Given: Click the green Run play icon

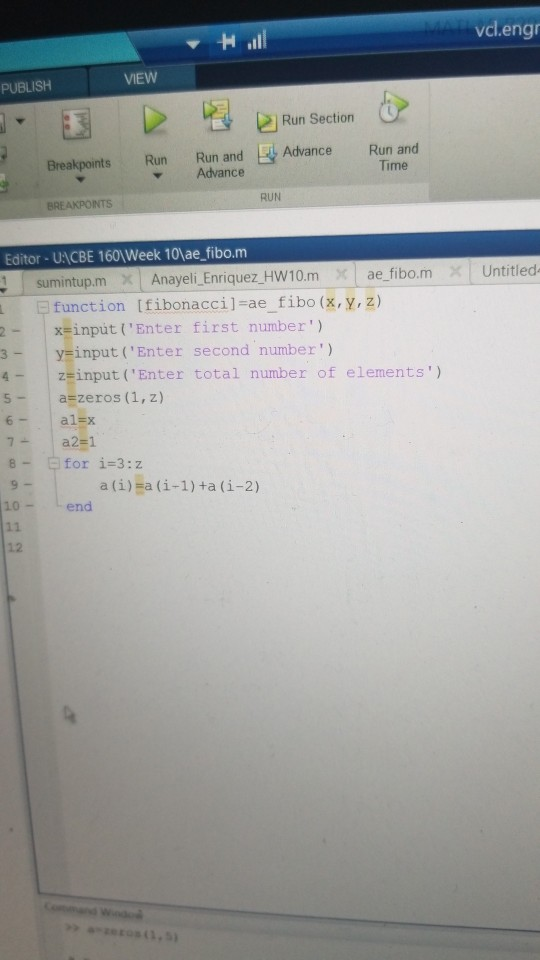Looking at the screenshot, I should pos(155,119).
